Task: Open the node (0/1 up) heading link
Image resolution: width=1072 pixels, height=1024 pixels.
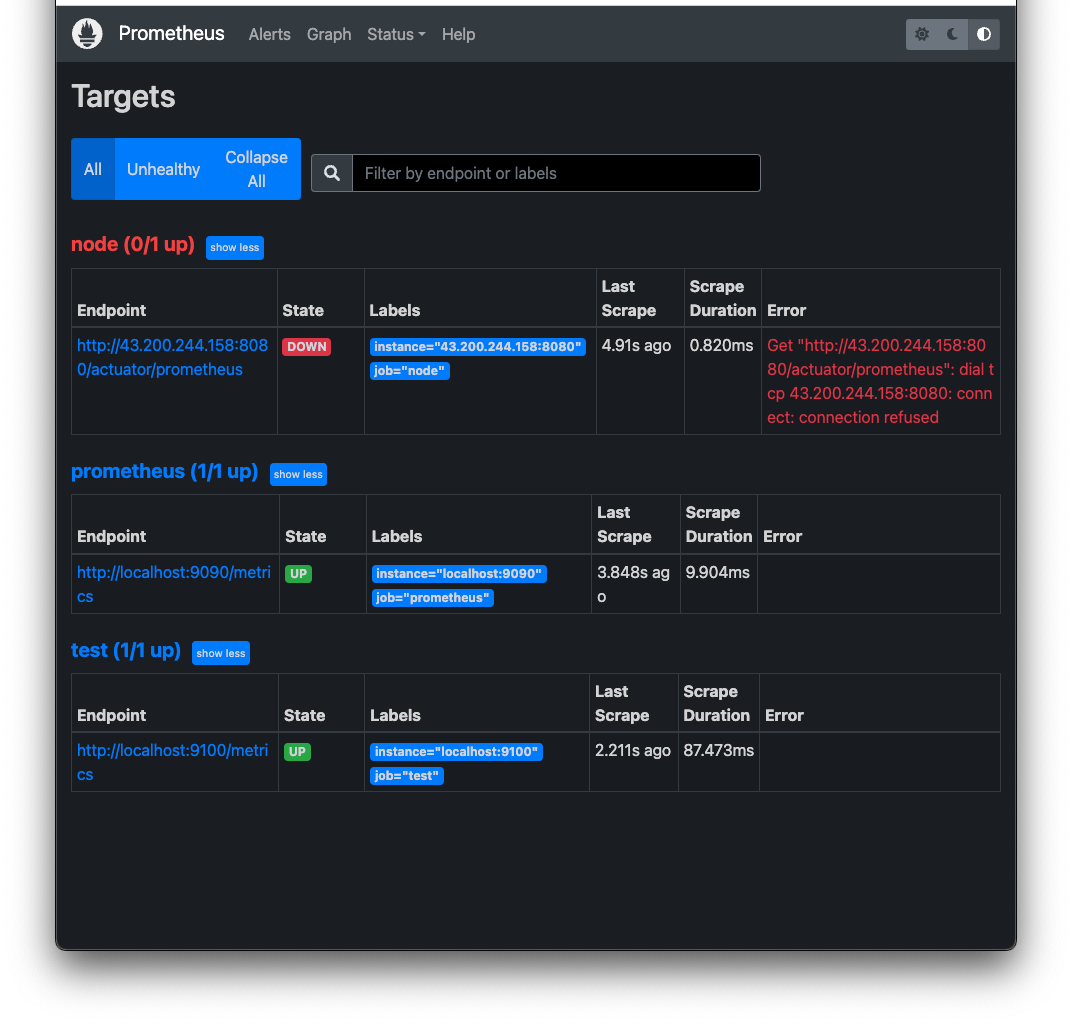Action: 133,245
